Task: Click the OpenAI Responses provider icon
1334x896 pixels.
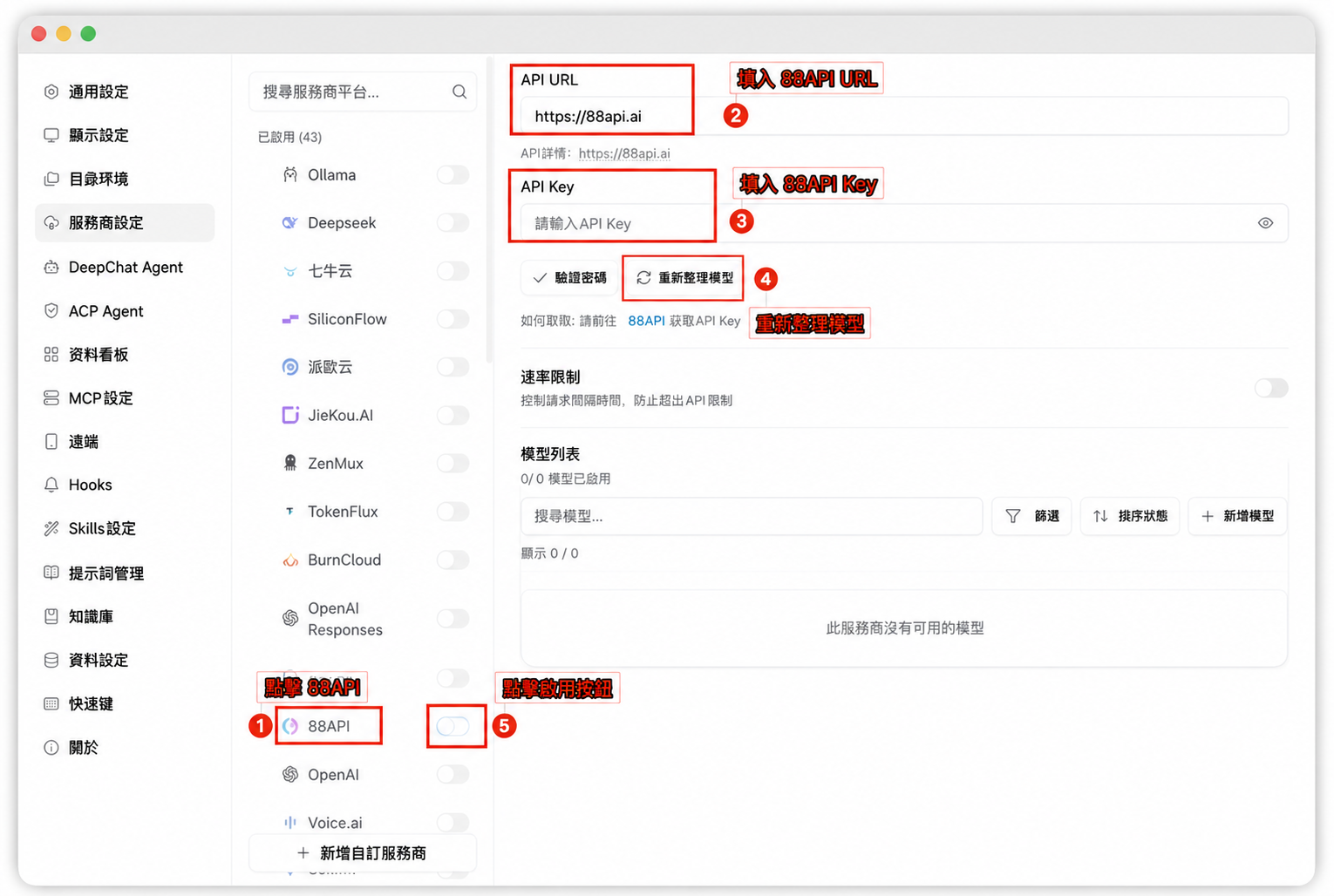Action: tap(290, 618)
